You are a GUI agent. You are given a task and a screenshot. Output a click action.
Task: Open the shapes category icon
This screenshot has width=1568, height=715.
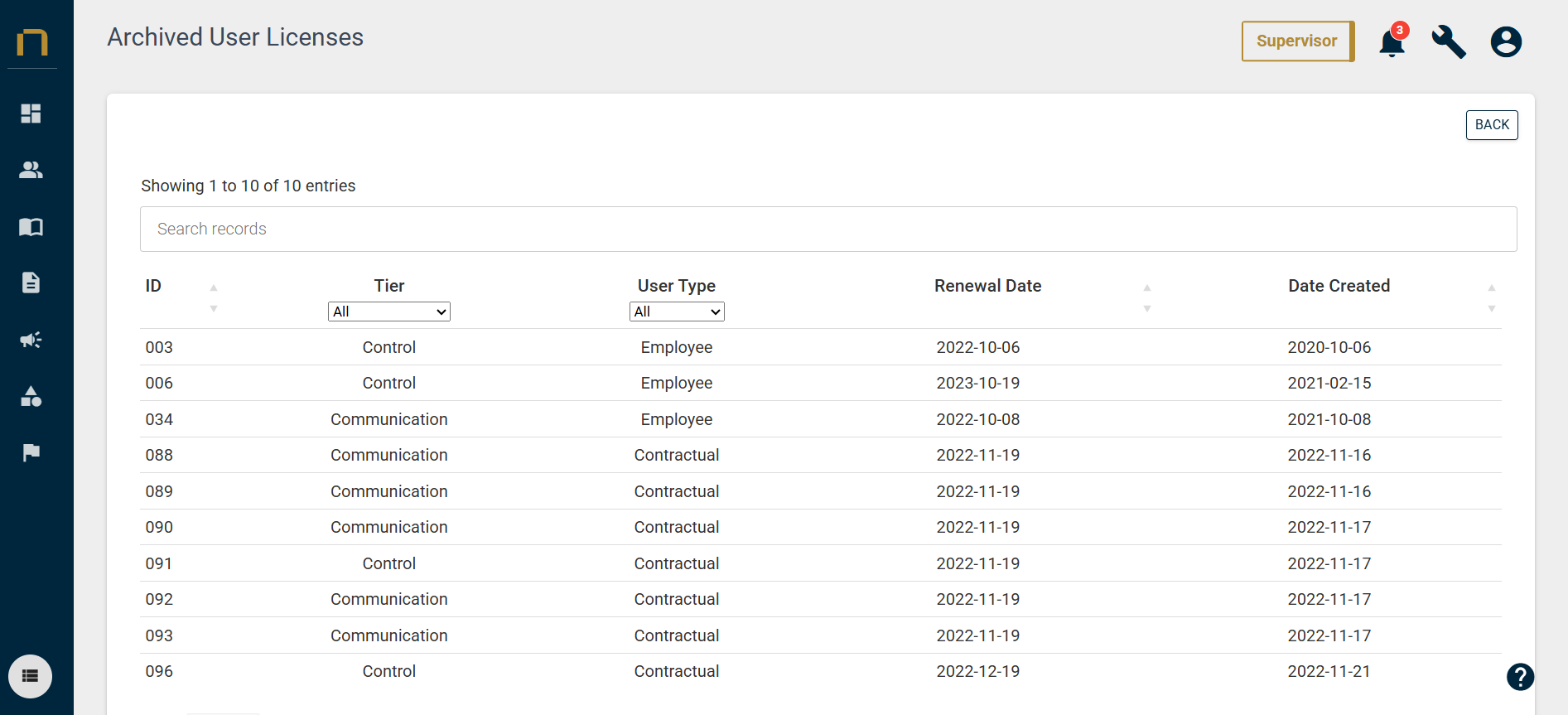click(x=31, y=396)
